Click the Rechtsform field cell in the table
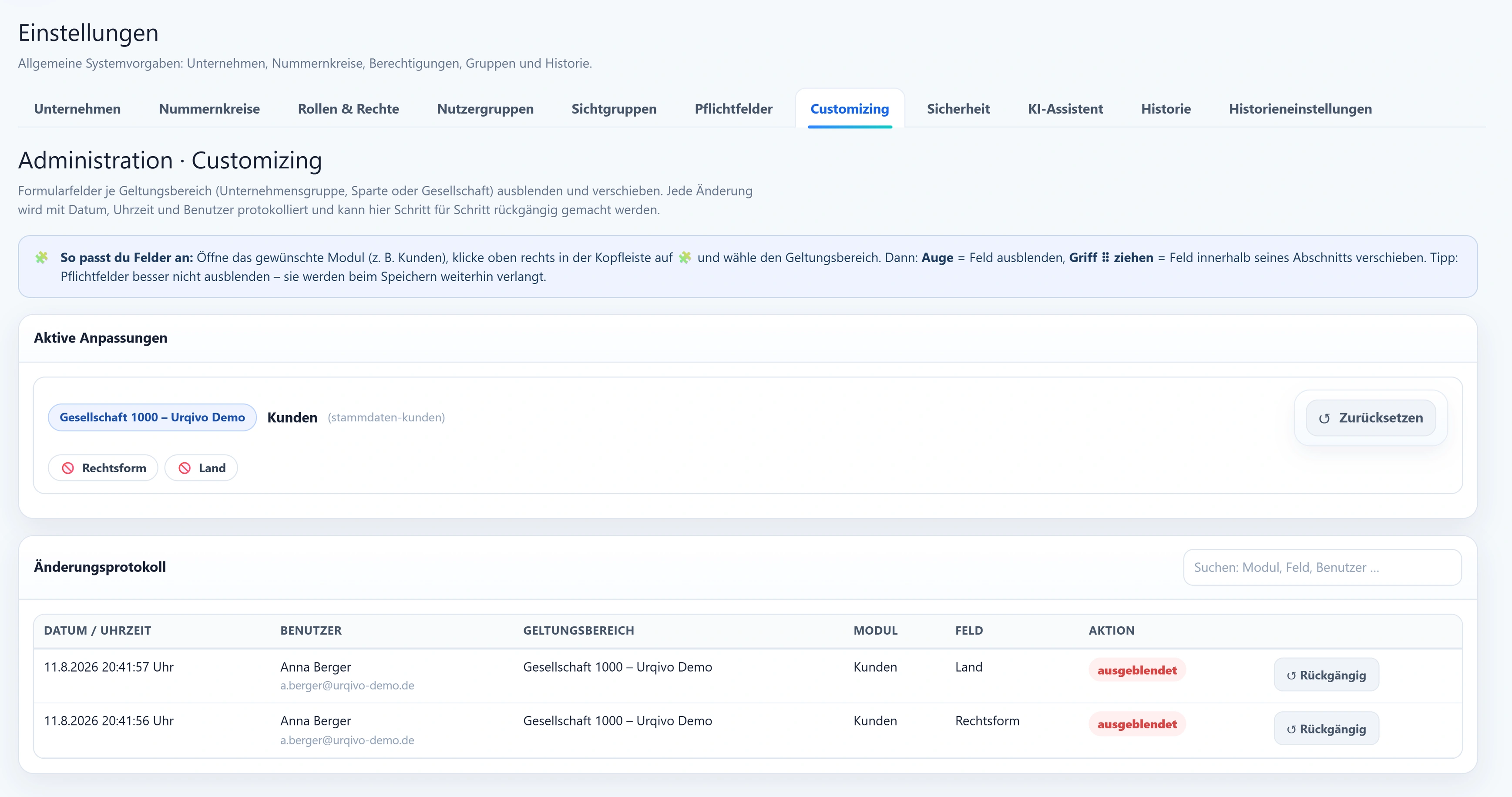 point(987,721)
